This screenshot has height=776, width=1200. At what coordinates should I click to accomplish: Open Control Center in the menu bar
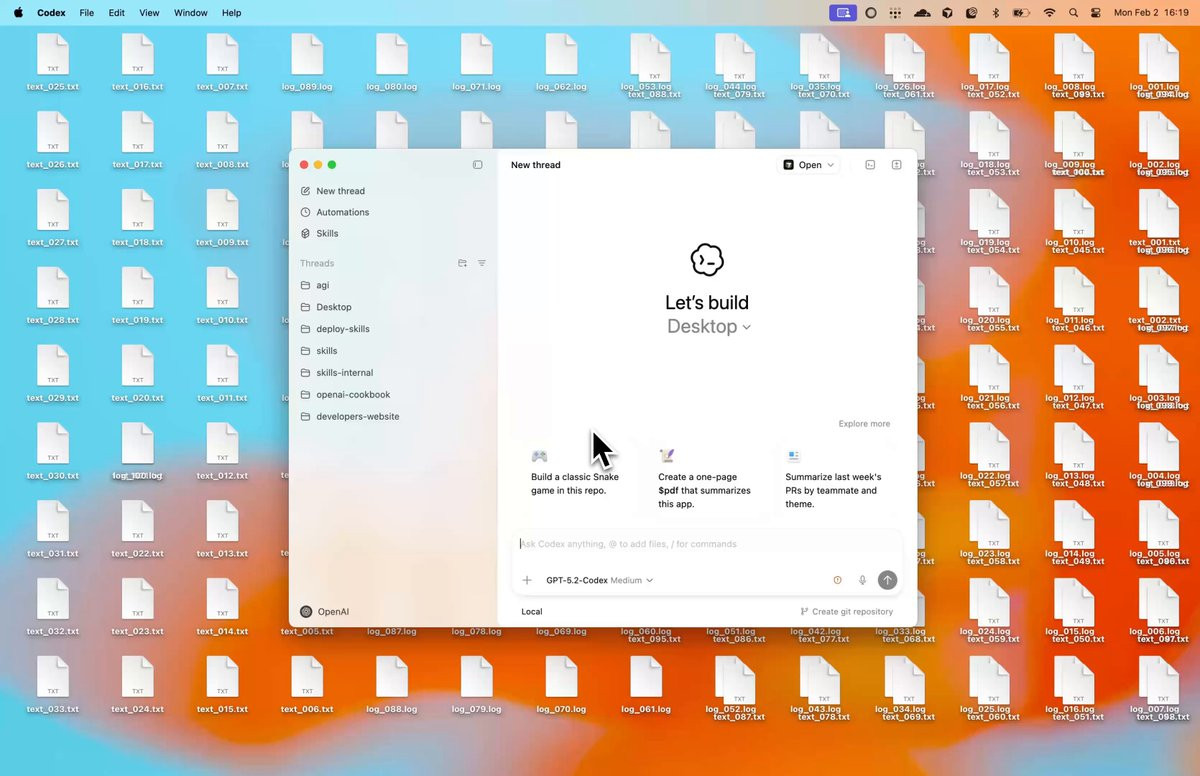pyautogui.click(x=1096, y=13)
